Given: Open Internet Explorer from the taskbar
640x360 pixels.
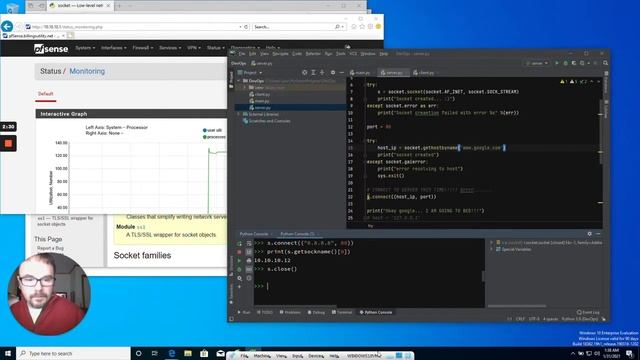Looking at the screenshot, I should (171, 353).
